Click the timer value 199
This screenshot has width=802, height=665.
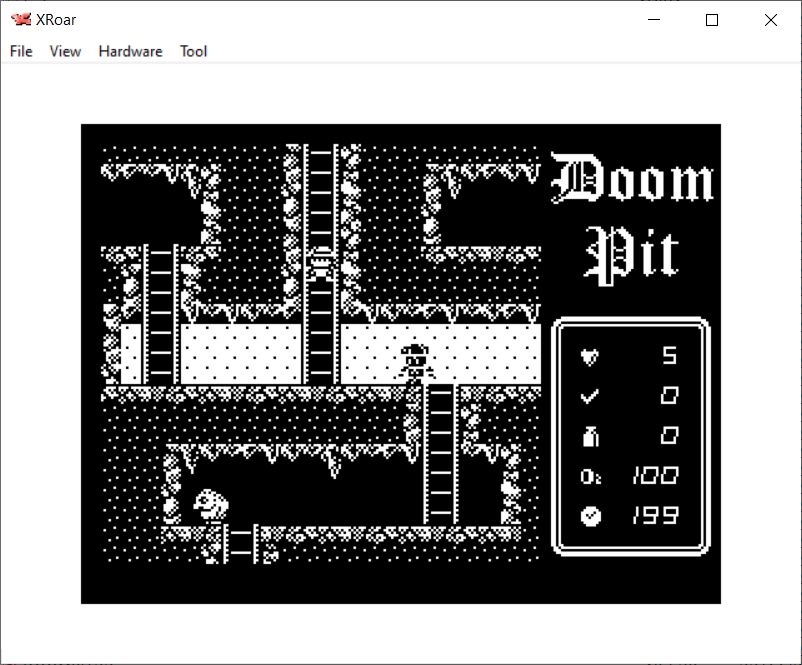(655, 516)
